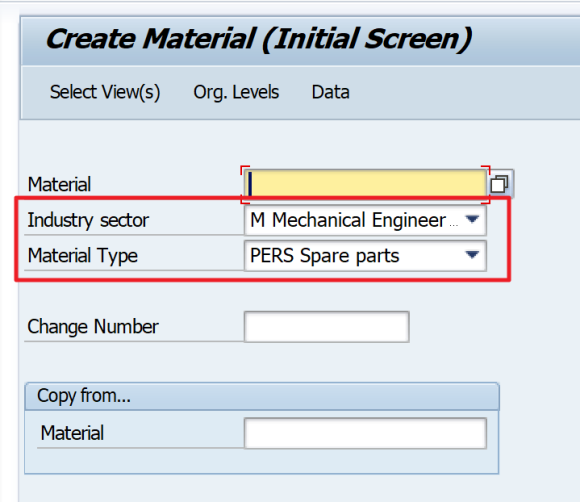Open multiple-selection icon beside Material field

point(499,184)
